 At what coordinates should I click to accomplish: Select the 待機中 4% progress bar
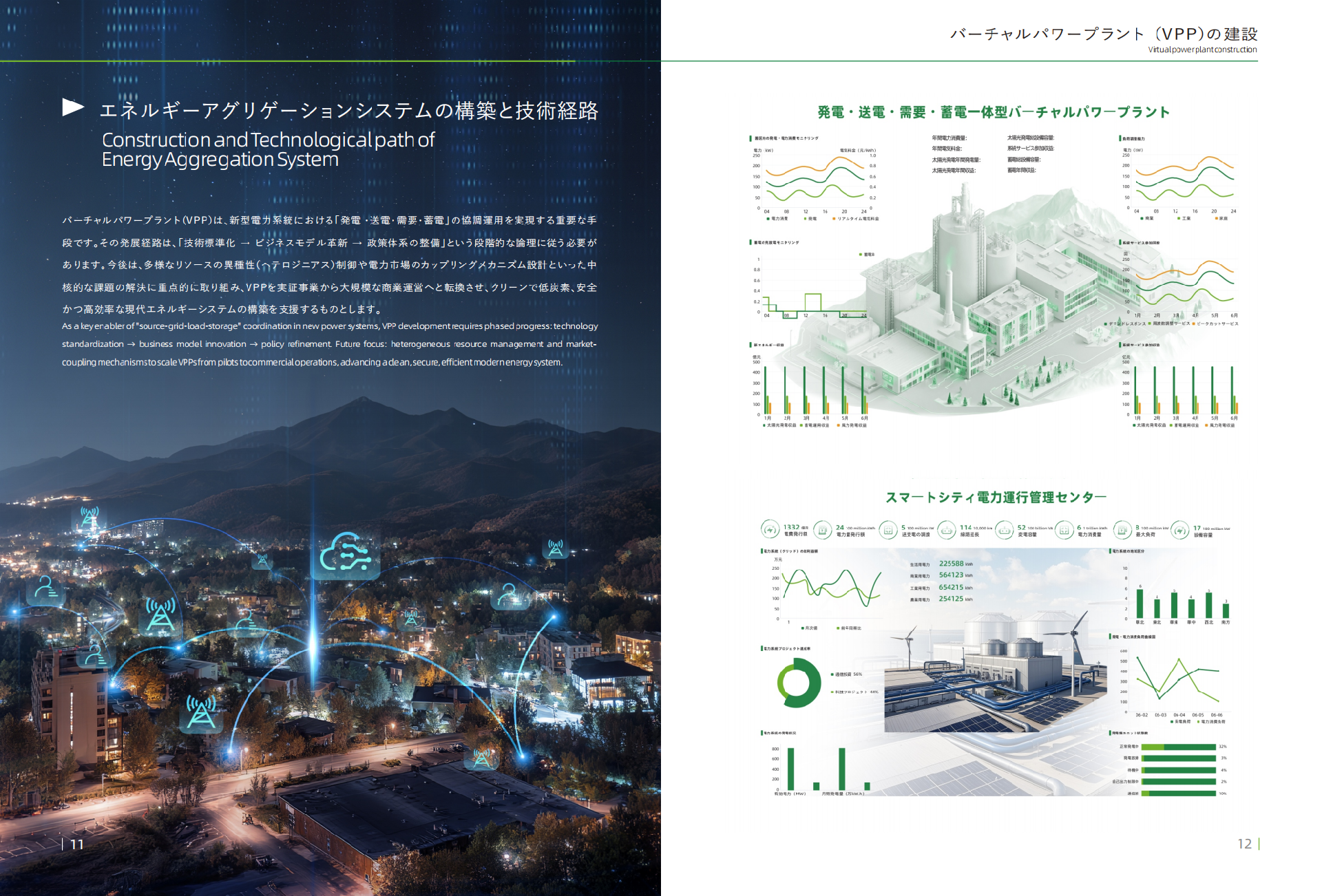(1179, 770)
